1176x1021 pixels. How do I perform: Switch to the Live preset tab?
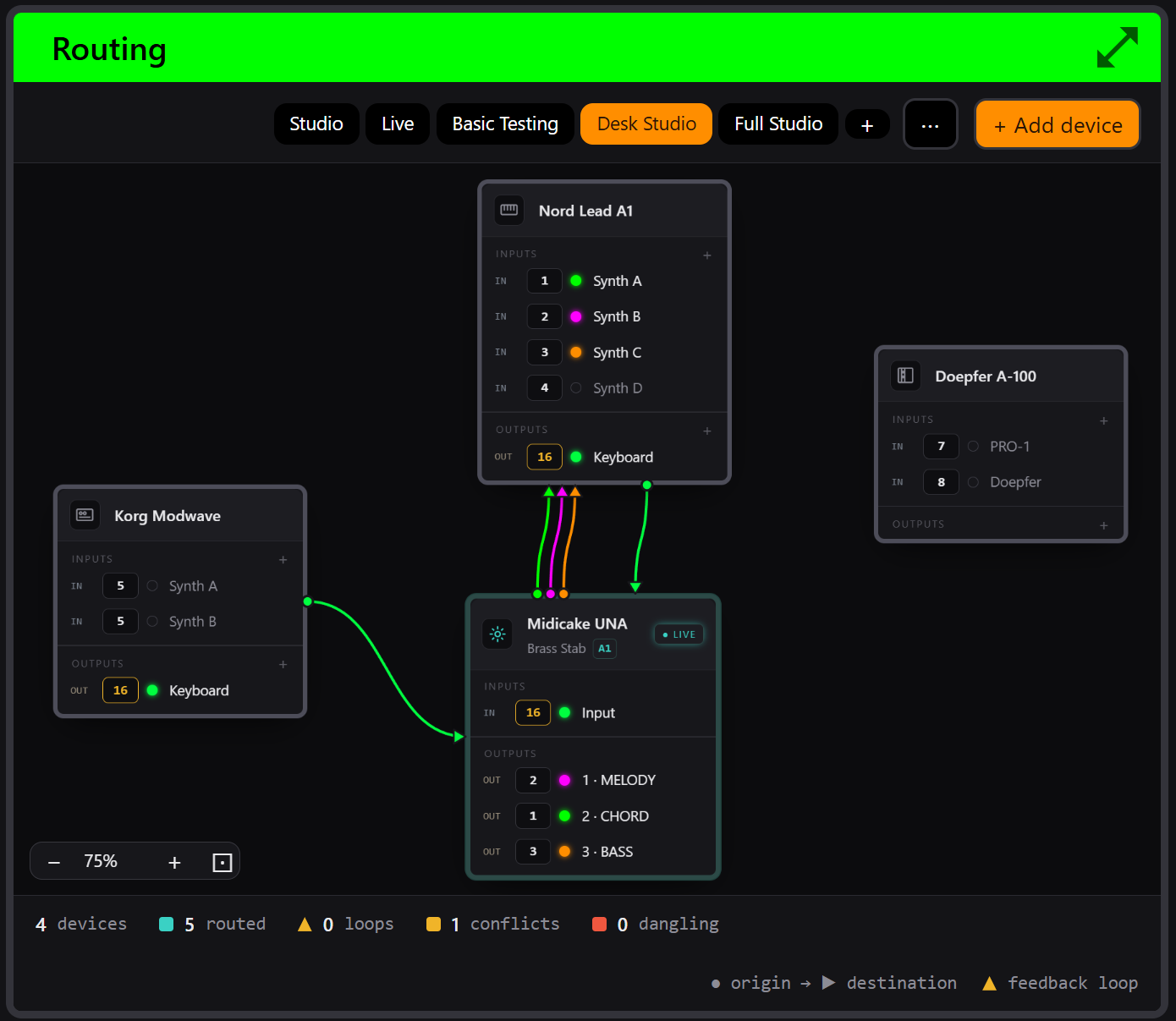398,124
